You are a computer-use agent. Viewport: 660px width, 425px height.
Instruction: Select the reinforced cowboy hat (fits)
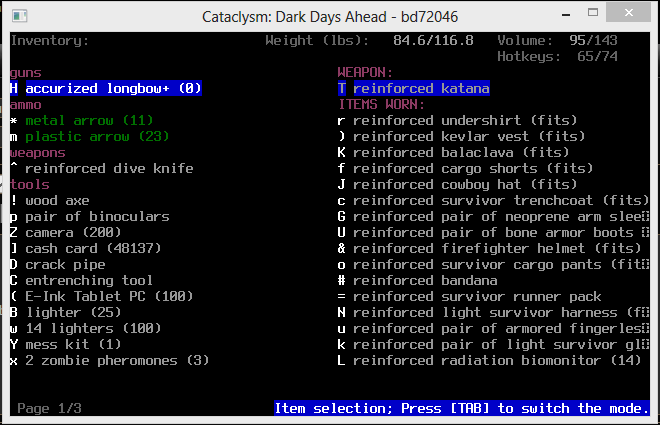pyautogui.click(x=458, y=185)
